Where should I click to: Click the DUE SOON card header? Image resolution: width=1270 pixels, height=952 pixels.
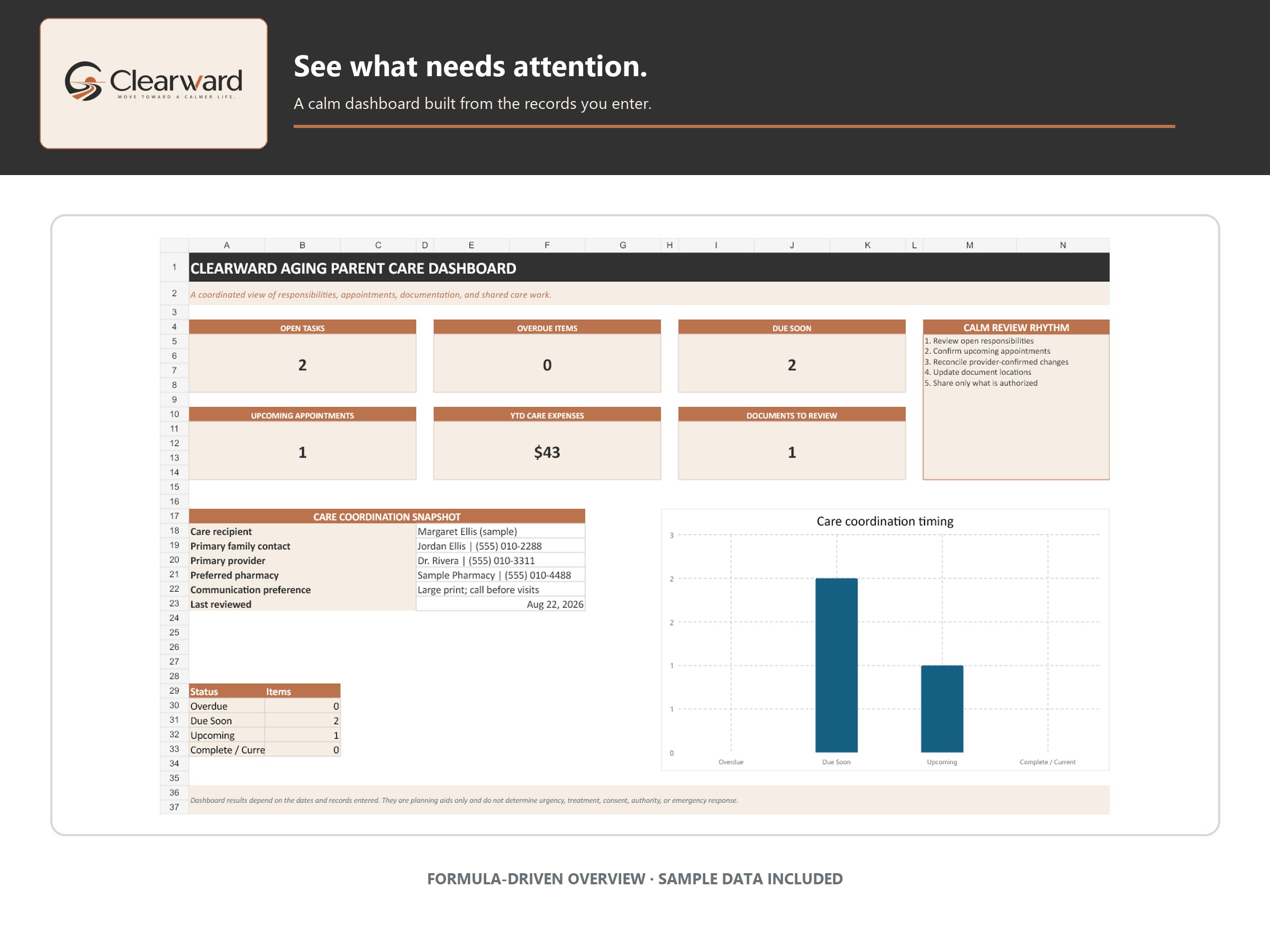791,328
